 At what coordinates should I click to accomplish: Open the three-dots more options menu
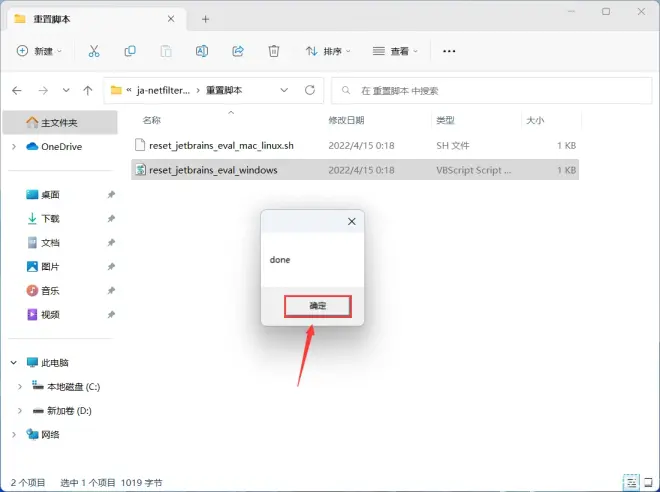[x=449, y=51]
